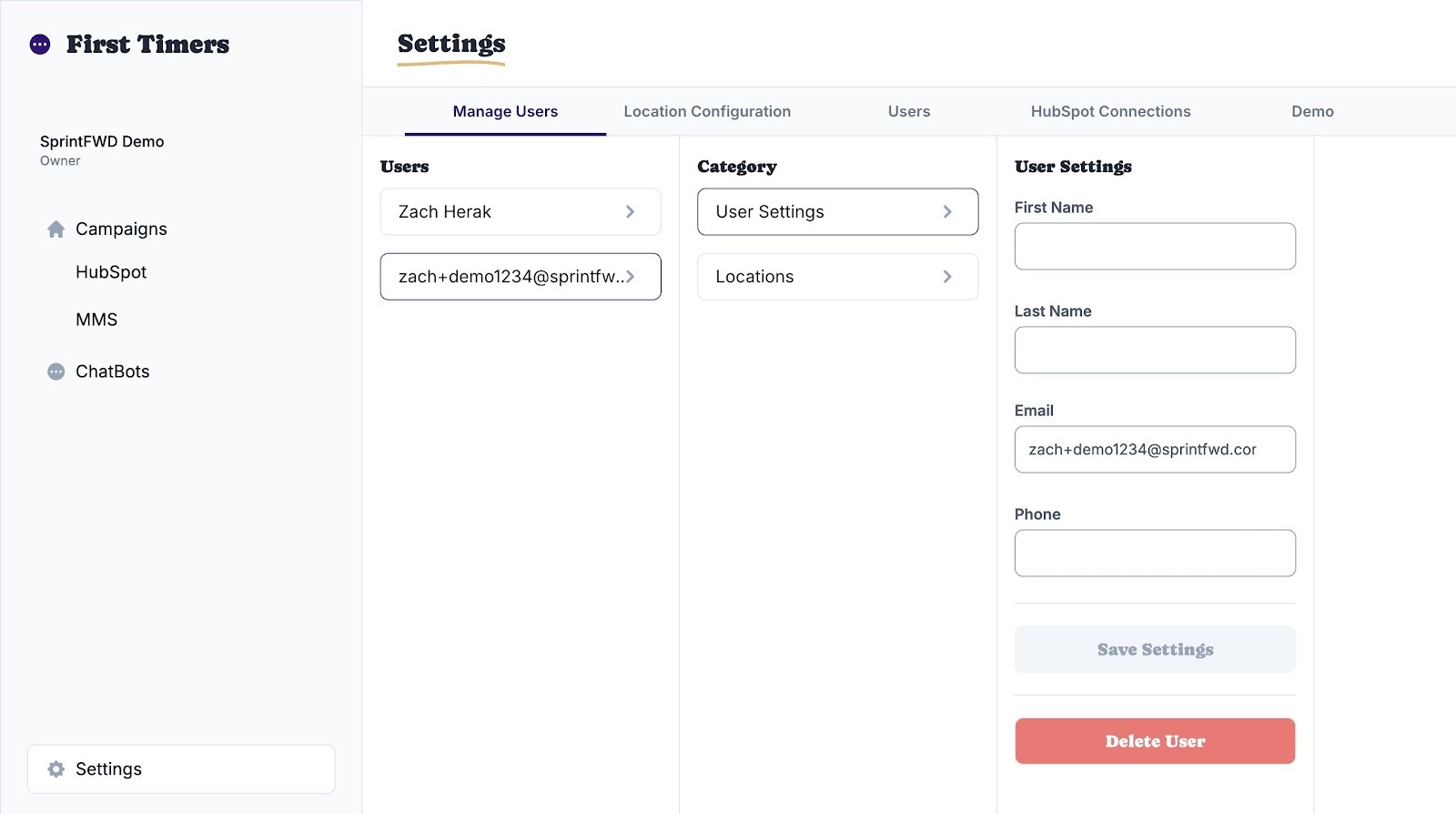Open the HubSpot Connections tab

point(1110,112)
